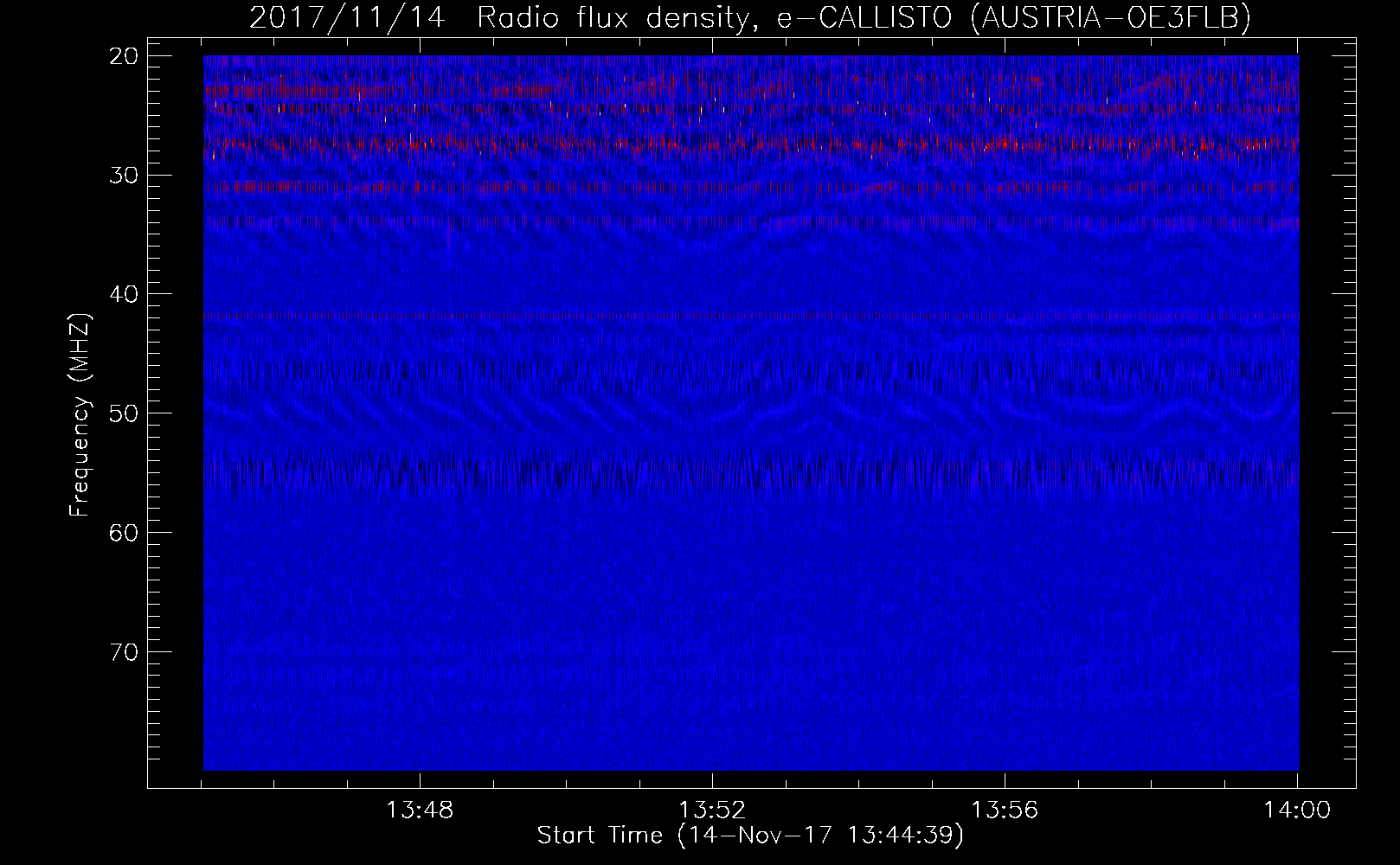1400x865 pixels.
Task: Click the 30 frequency tick label
Action: coord(125,175)
